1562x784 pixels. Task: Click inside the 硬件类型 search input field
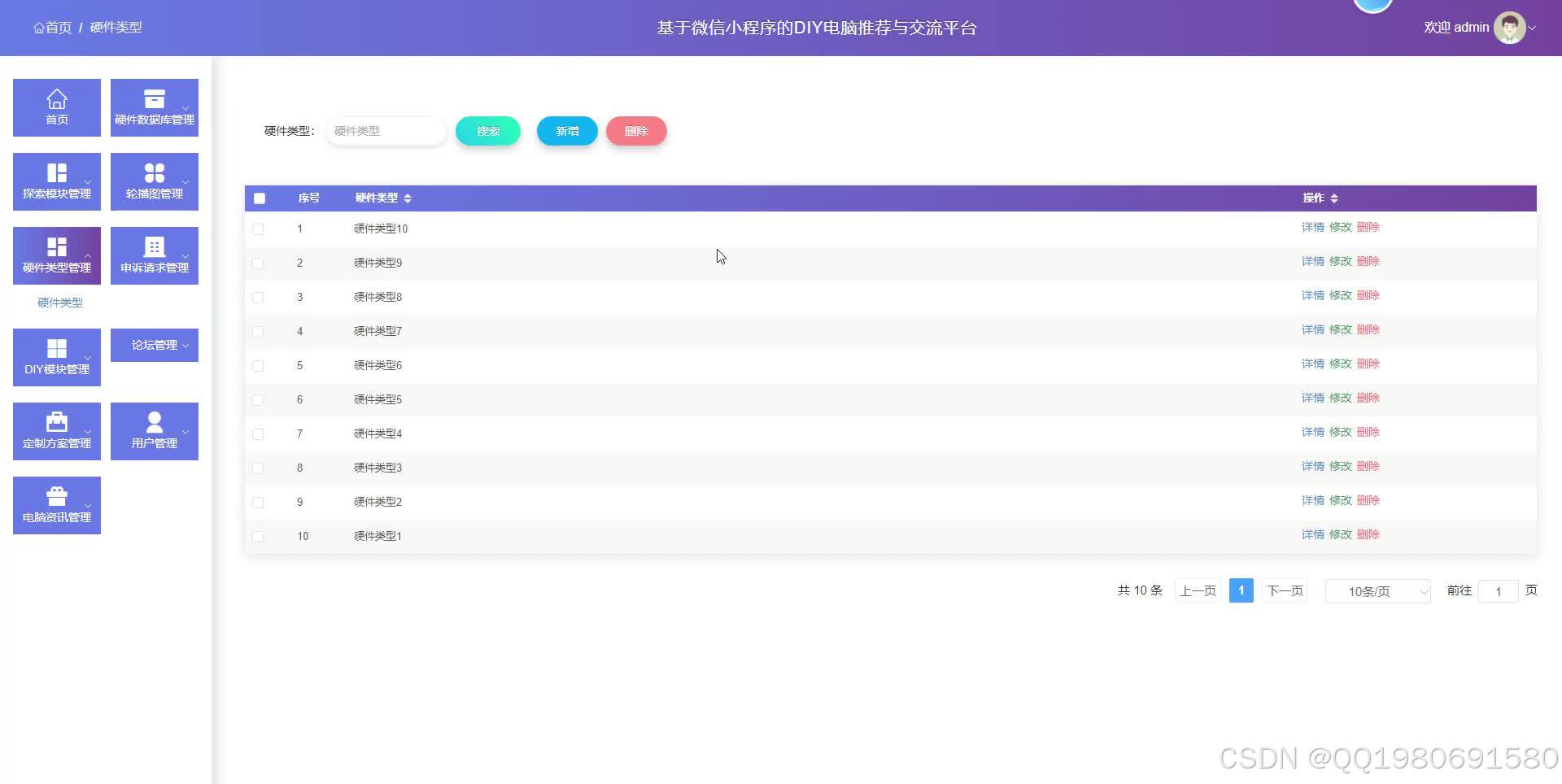coord(386,130)
